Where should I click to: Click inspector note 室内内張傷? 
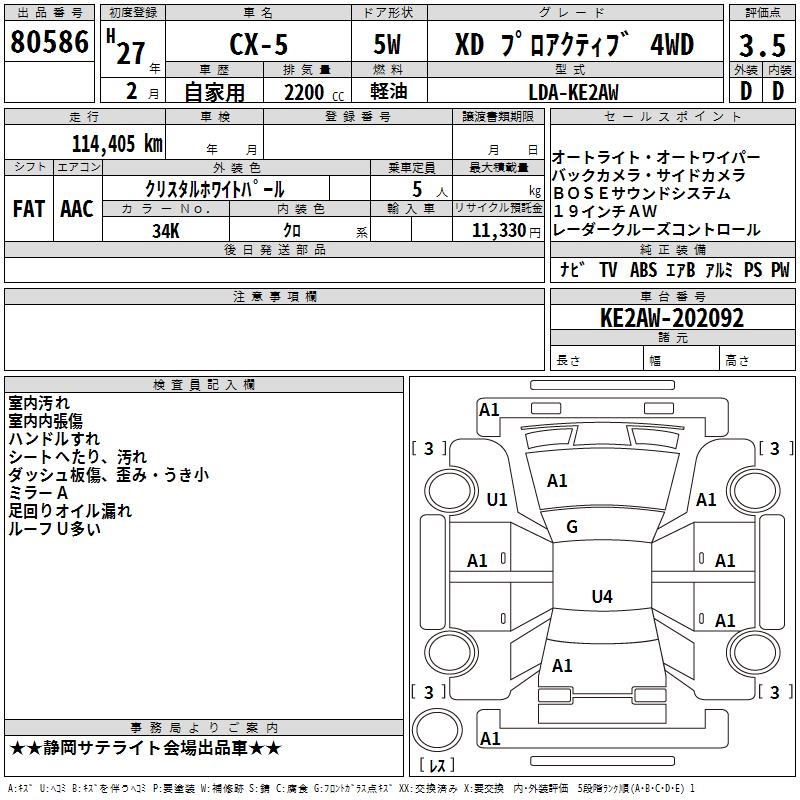[x=45, y=420]
